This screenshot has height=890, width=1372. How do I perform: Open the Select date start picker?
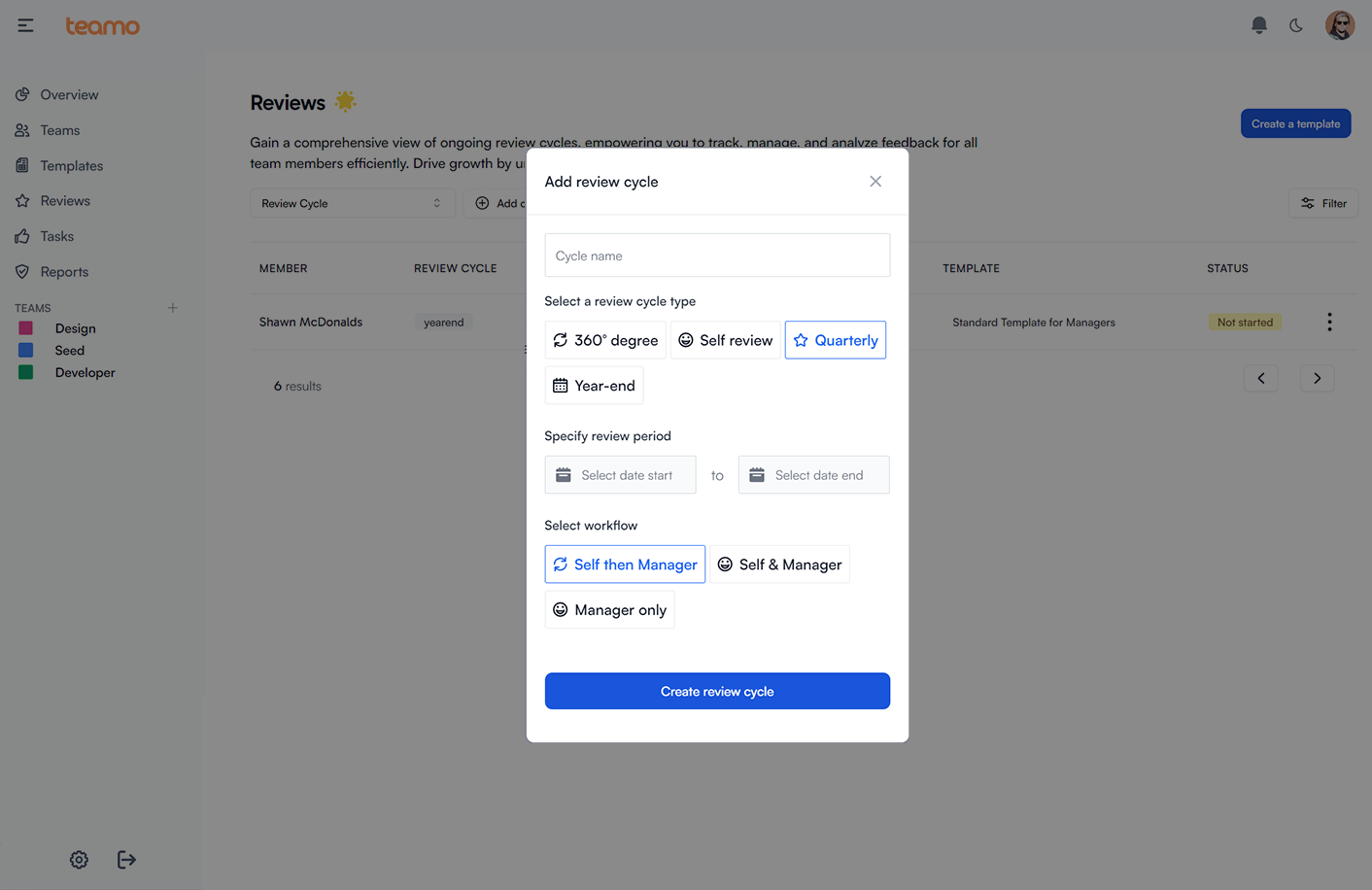tap(620, 475)
